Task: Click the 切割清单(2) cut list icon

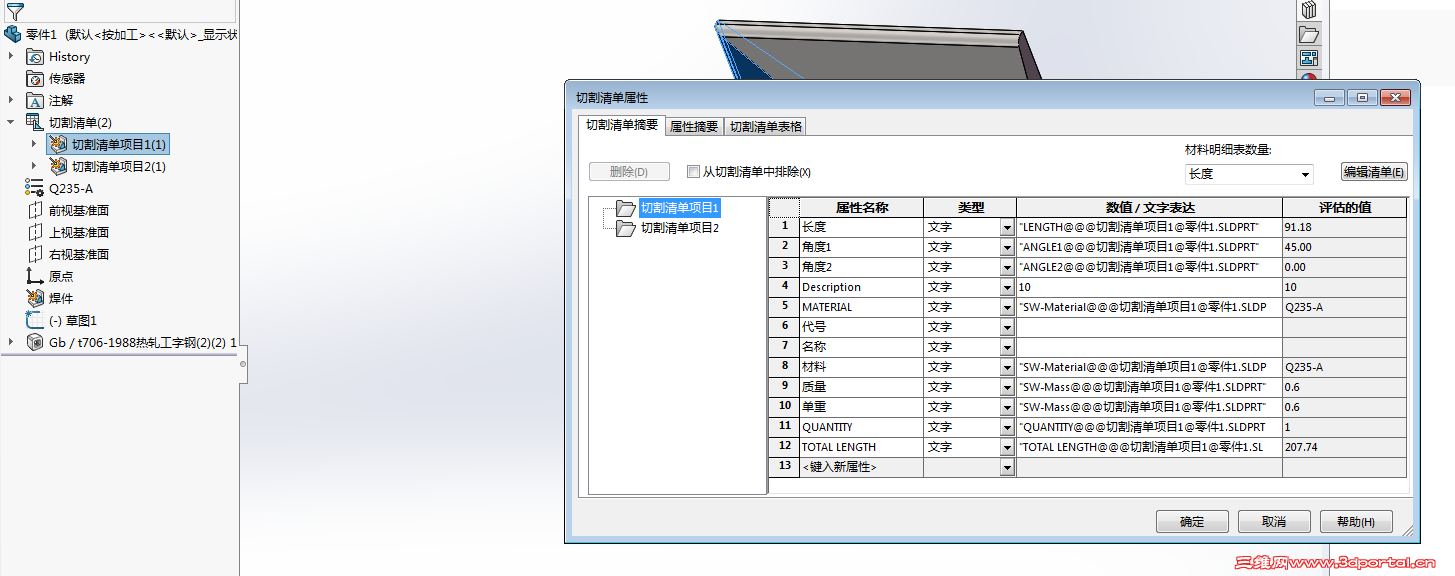Action: pyautogui.click(x=35, y=123)
